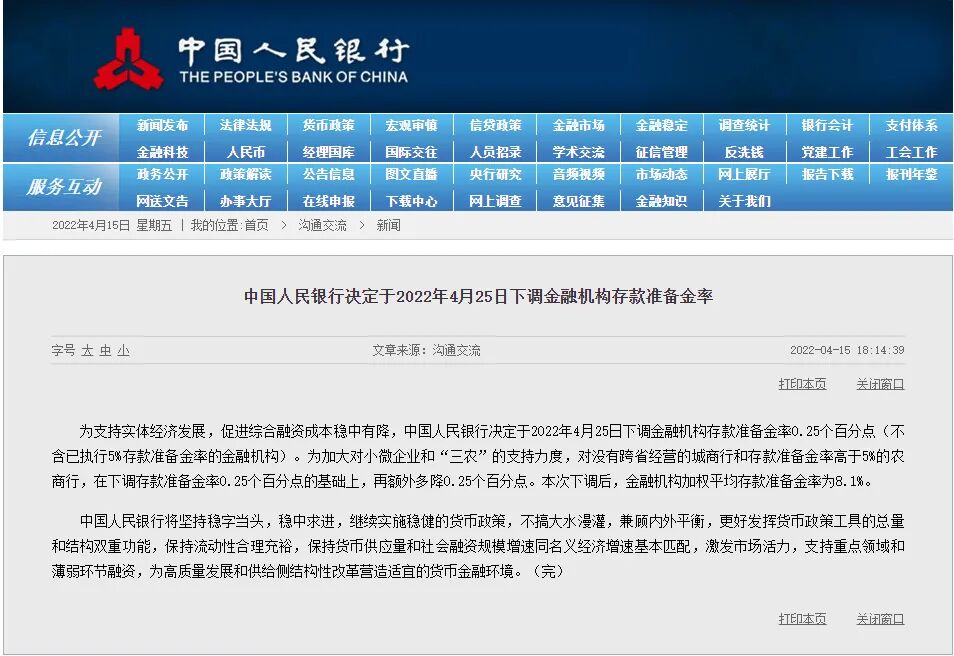
Task: Visit the 金融市场 section
Action: point(580,126)
